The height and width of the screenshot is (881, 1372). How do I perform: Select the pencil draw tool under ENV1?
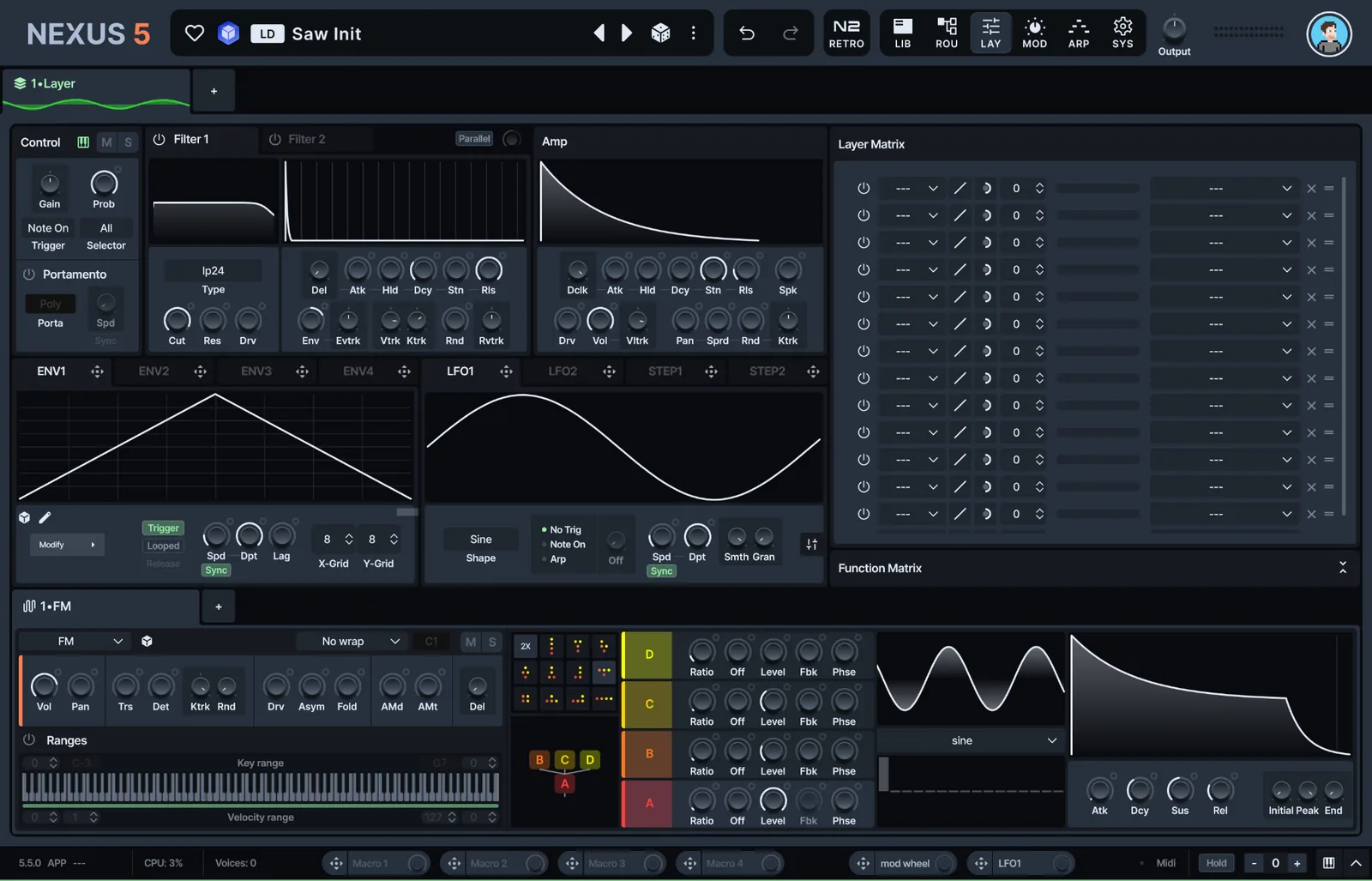(x=45, y=517)
